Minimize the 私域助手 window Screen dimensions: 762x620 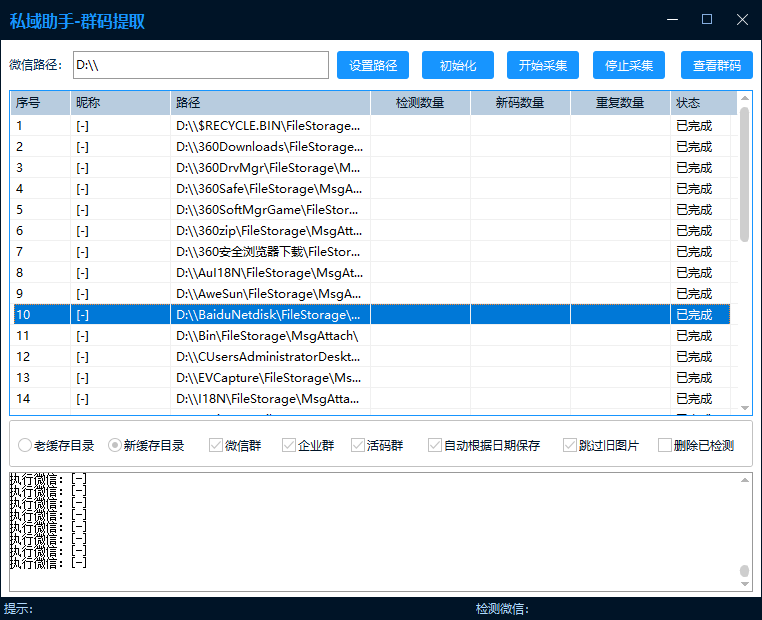[673, 19]
